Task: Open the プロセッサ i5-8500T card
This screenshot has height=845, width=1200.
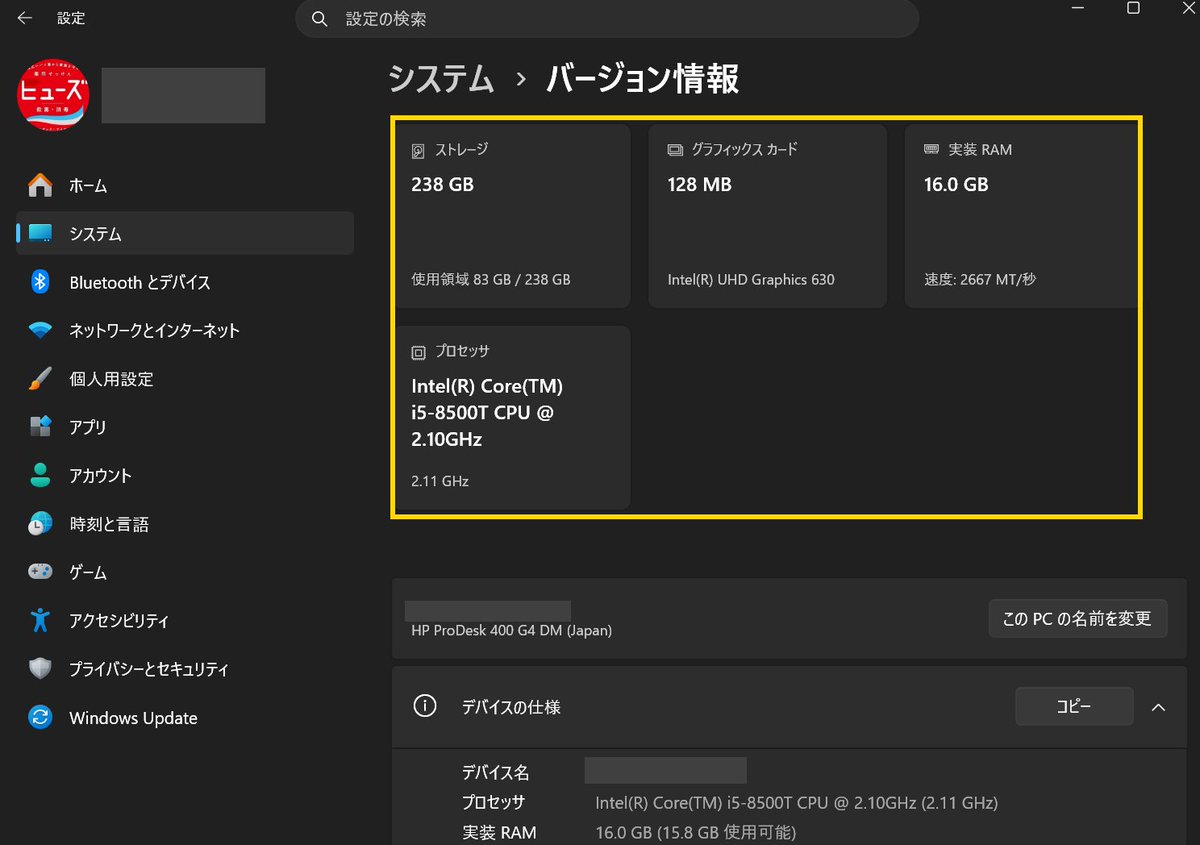Action: (x=513, y=417)
